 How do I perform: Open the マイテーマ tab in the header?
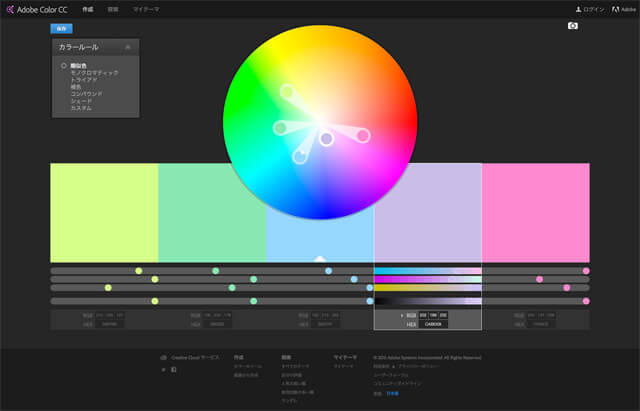point(146,9)
